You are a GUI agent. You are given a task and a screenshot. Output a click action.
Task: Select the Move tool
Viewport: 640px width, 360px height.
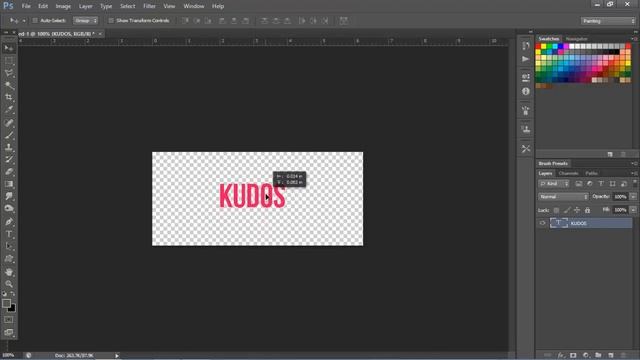tap(9, 49)
